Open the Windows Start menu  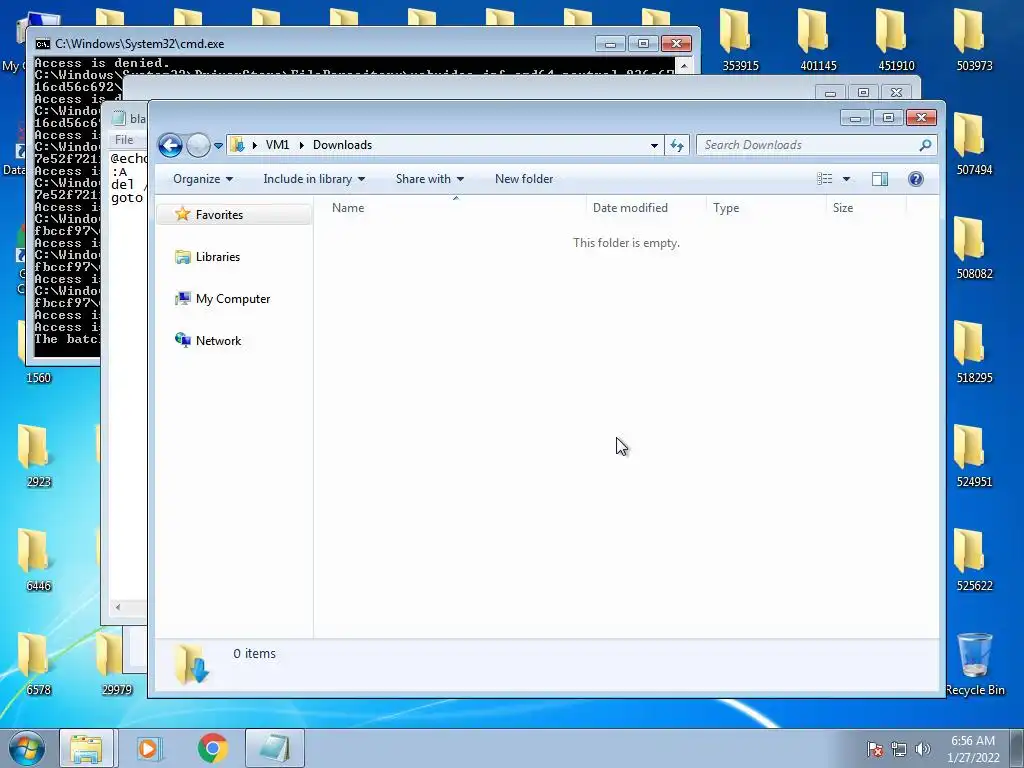click(x=27, y=748)
